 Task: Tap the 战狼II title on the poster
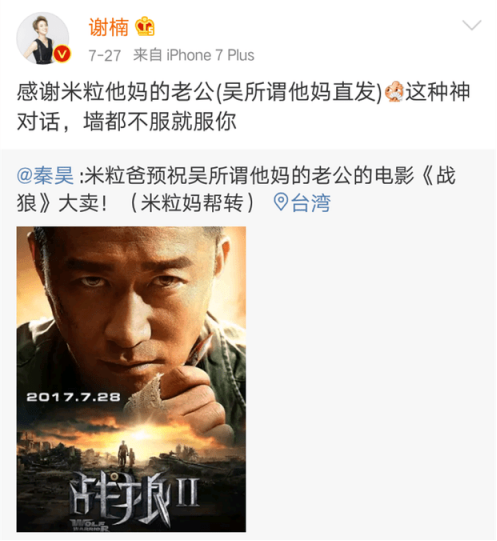pos(135,498)
